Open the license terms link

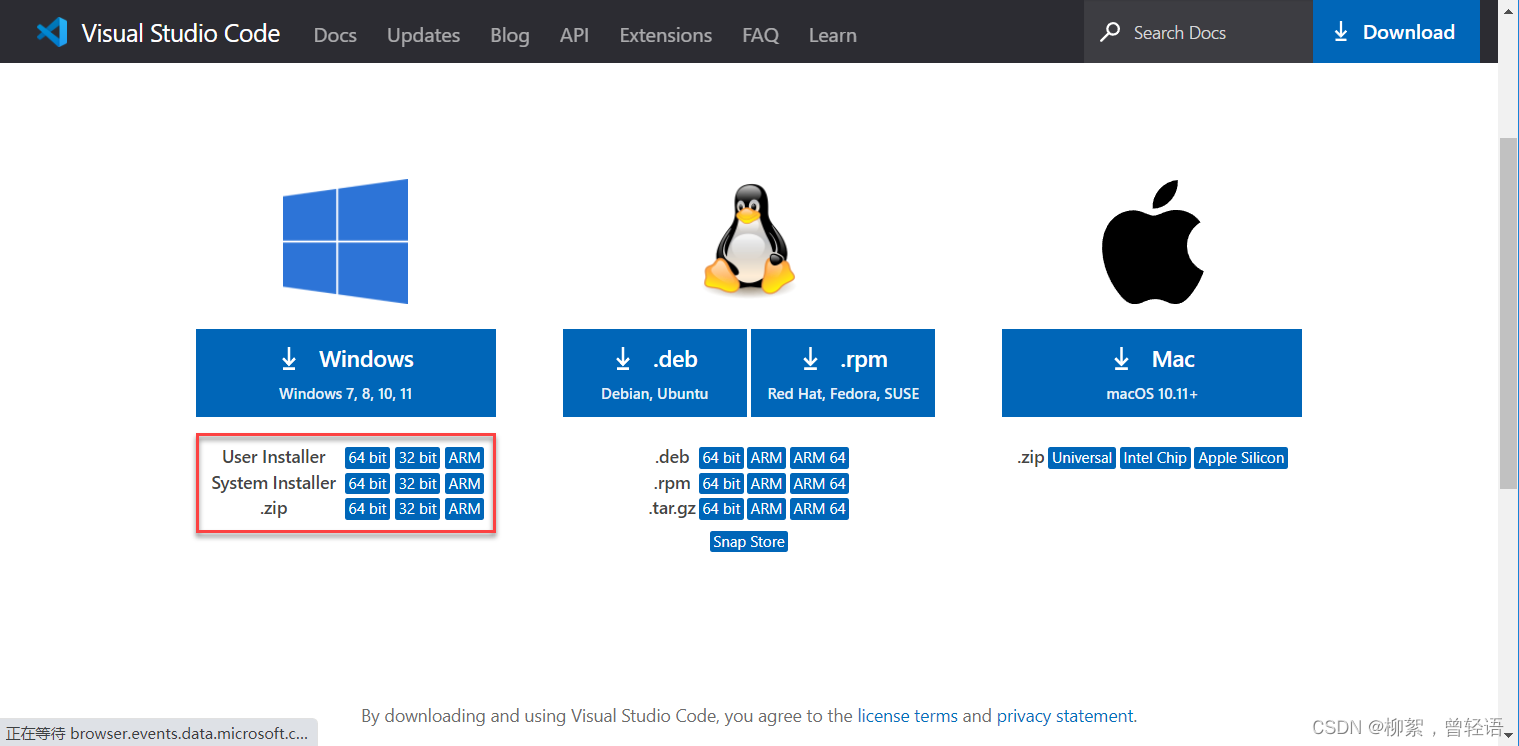tap(907, 716)
